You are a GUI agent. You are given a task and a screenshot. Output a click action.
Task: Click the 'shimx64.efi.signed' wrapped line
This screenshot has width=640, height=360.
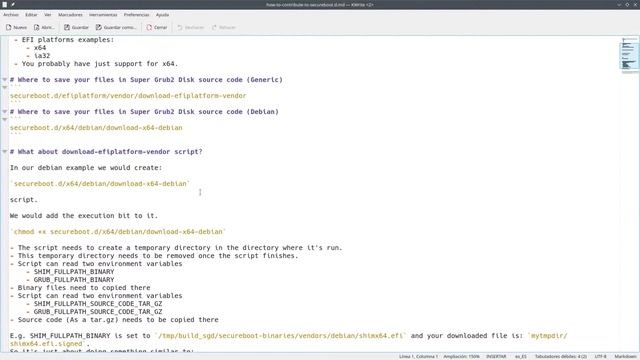click(50, 344)
